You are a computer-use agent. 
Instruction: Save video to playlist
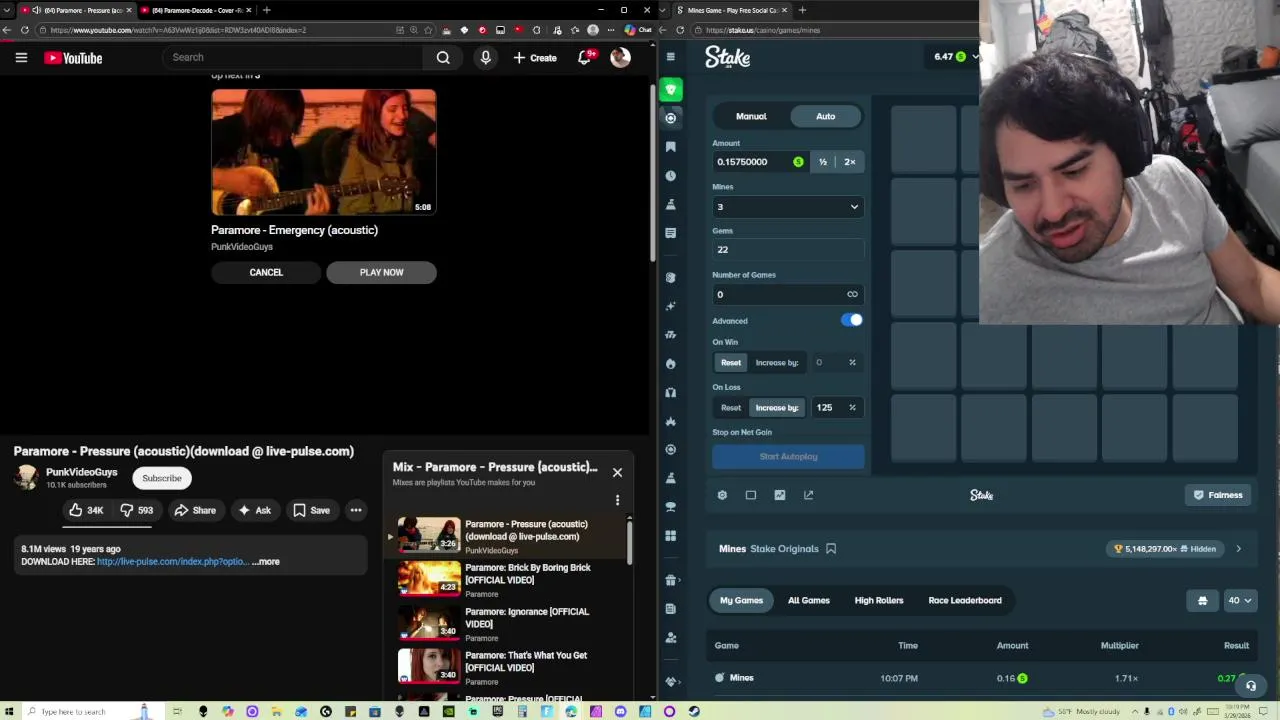point(311,510)
